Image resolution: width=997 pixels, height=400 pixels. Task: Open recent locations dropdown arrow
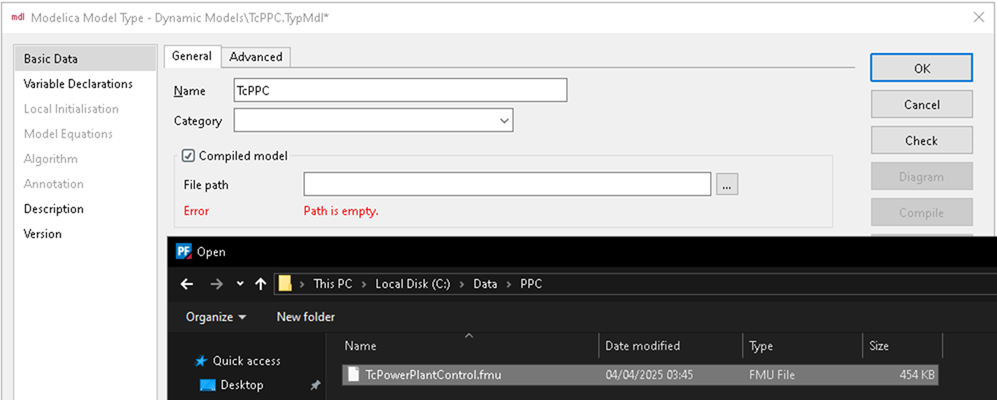click(x=239, y=284)
